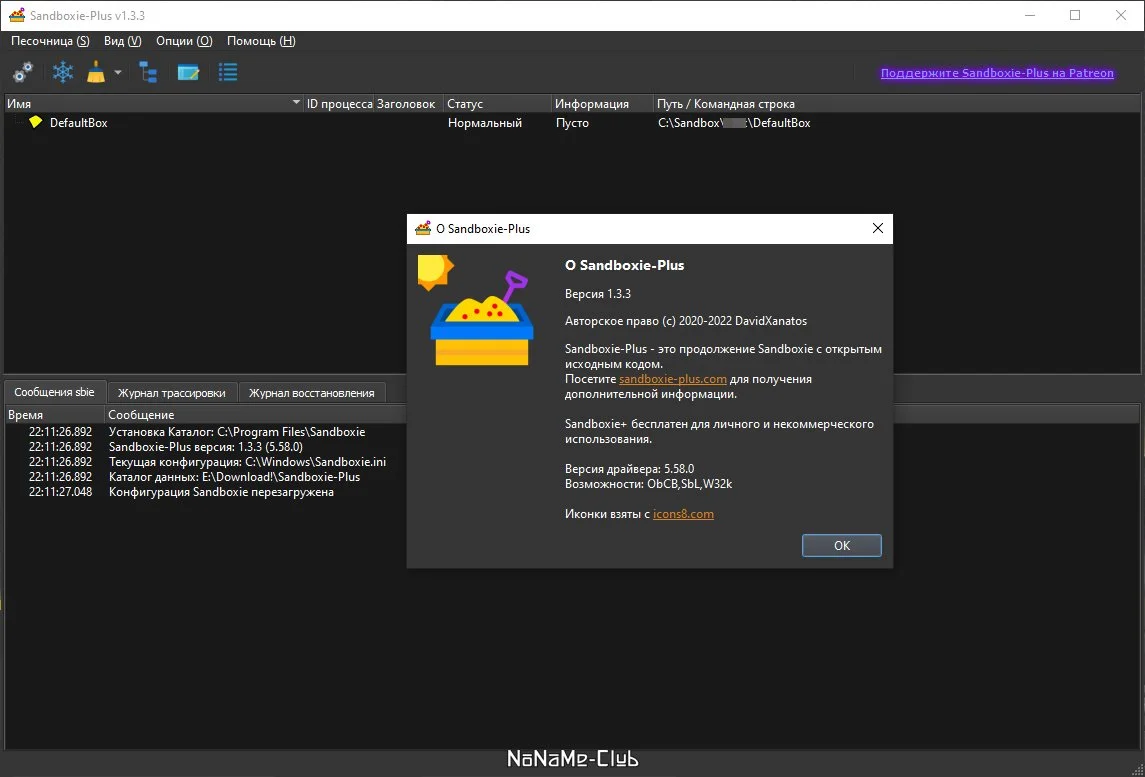Click the tree view toolbar icon

pyautogui.click(x=148, y=72)
